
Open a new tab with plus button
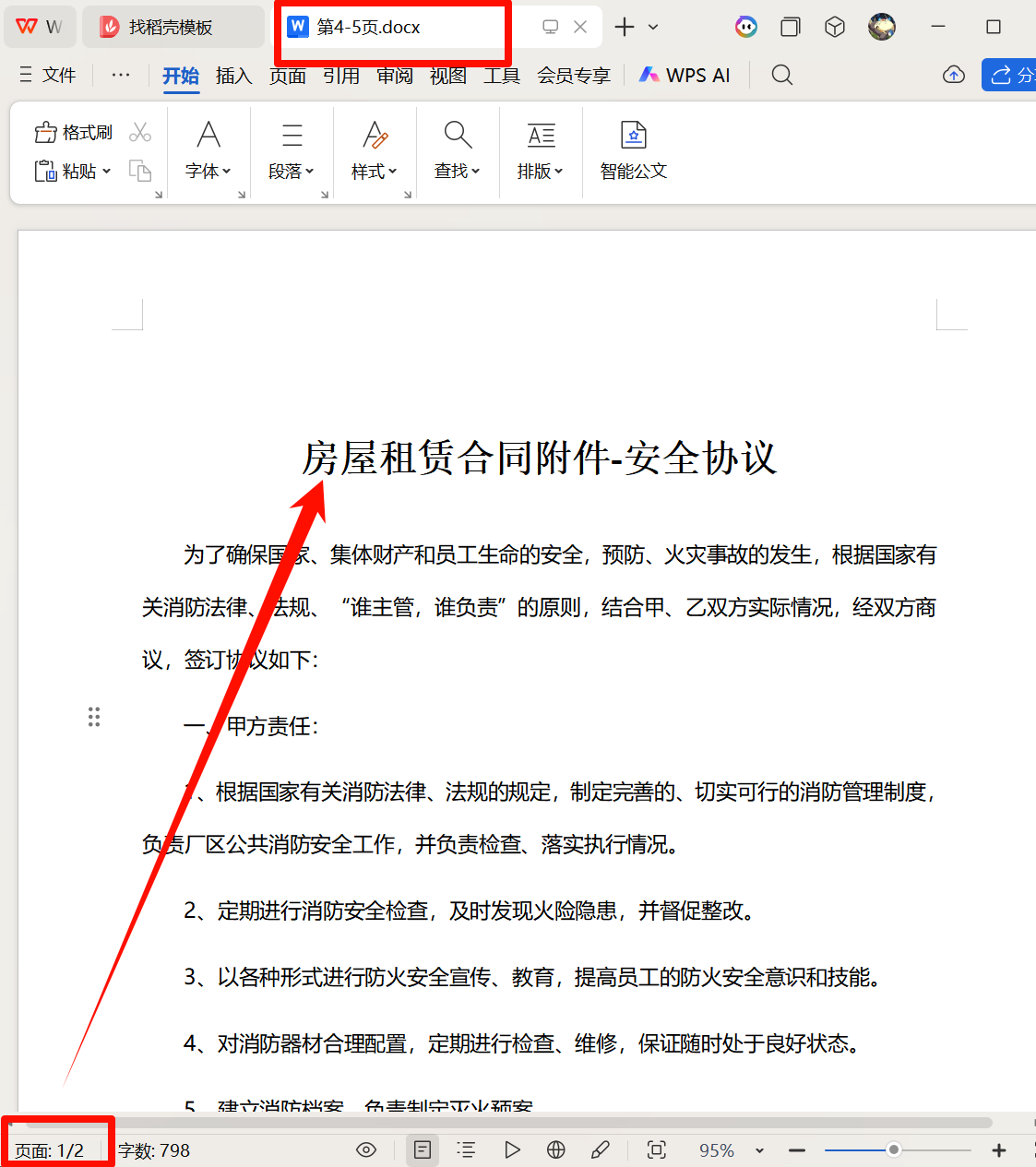click(x=625, y=27)
